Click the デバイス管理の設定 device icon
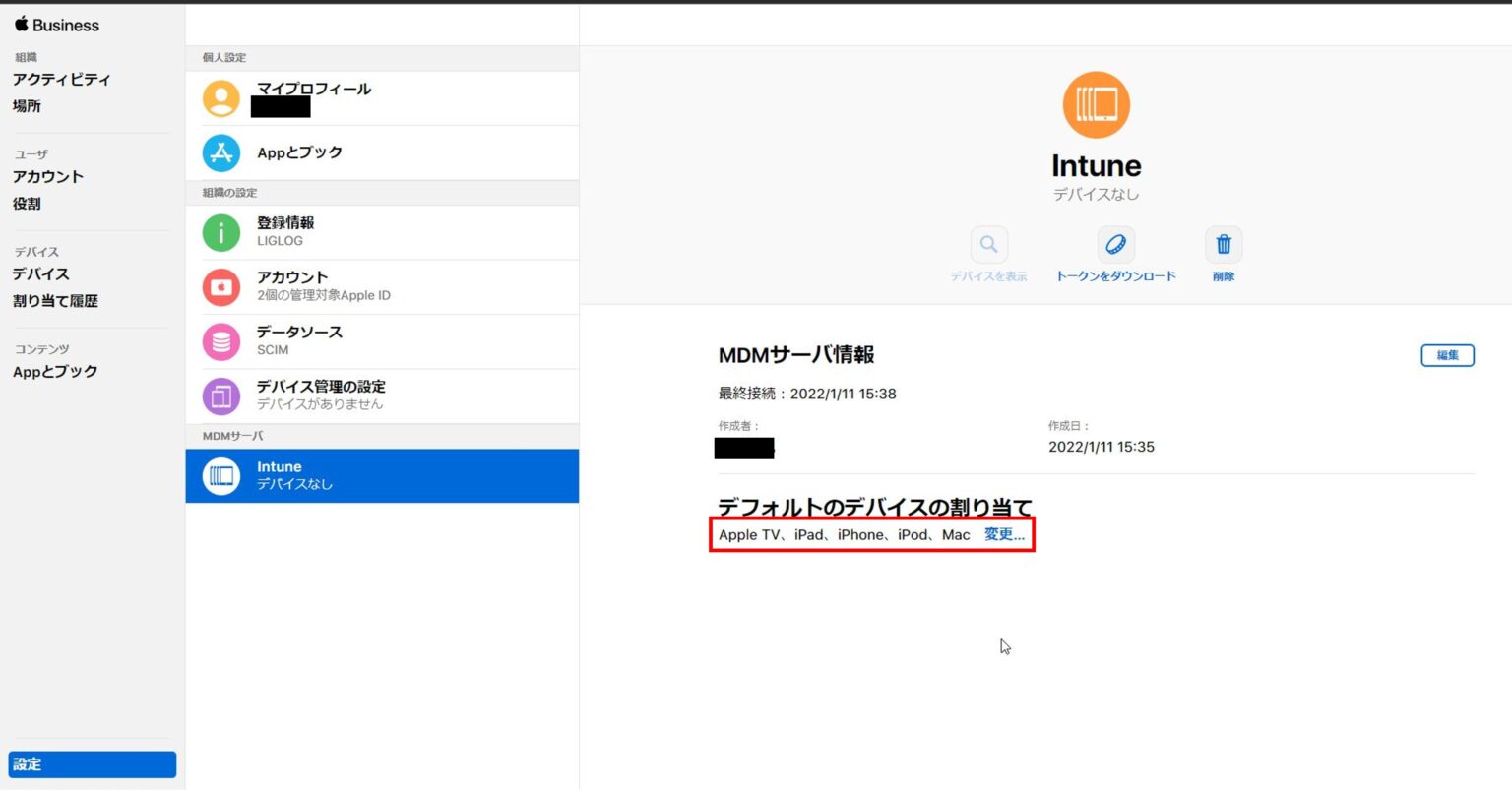 click(220, 395)
